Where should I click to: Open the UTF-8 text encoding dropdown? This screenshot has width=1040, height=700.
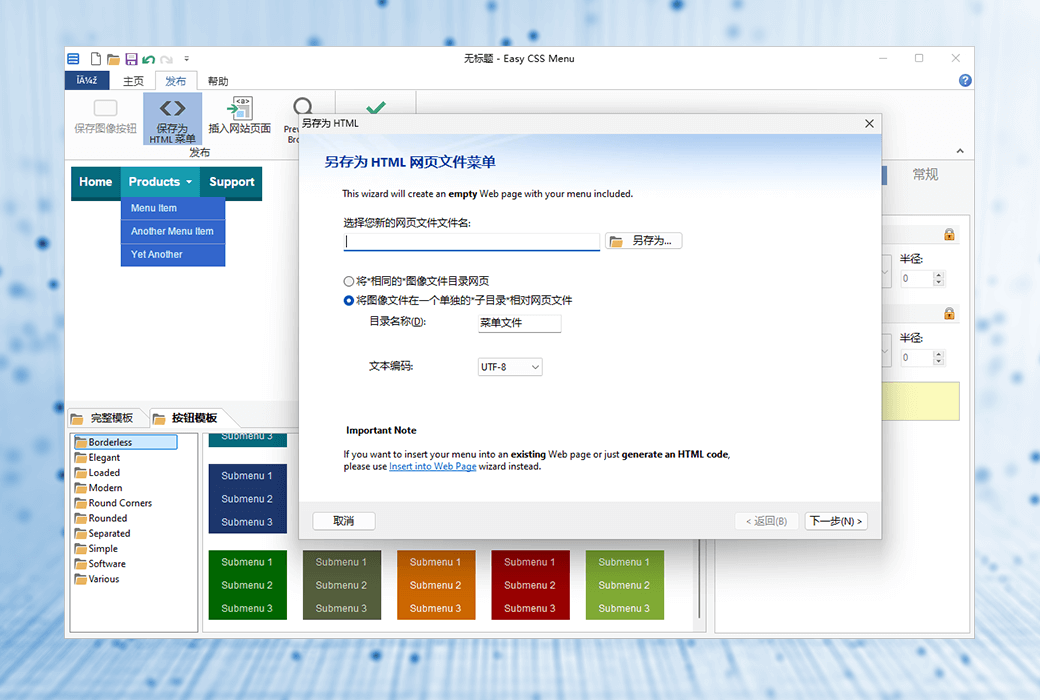[510, 367]
